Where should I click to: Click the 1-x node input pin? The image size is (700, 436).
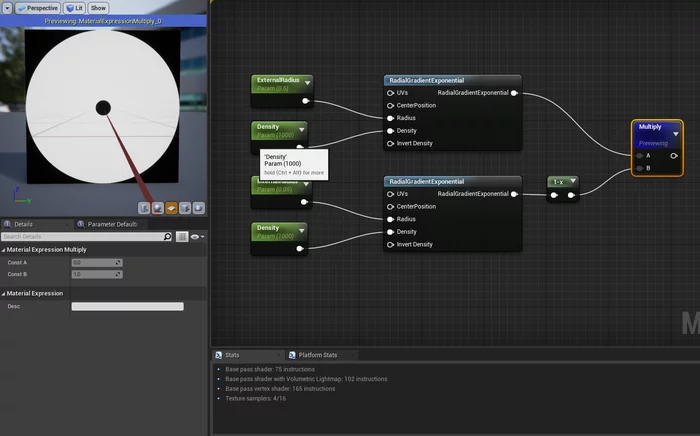[x=554, y=195]
